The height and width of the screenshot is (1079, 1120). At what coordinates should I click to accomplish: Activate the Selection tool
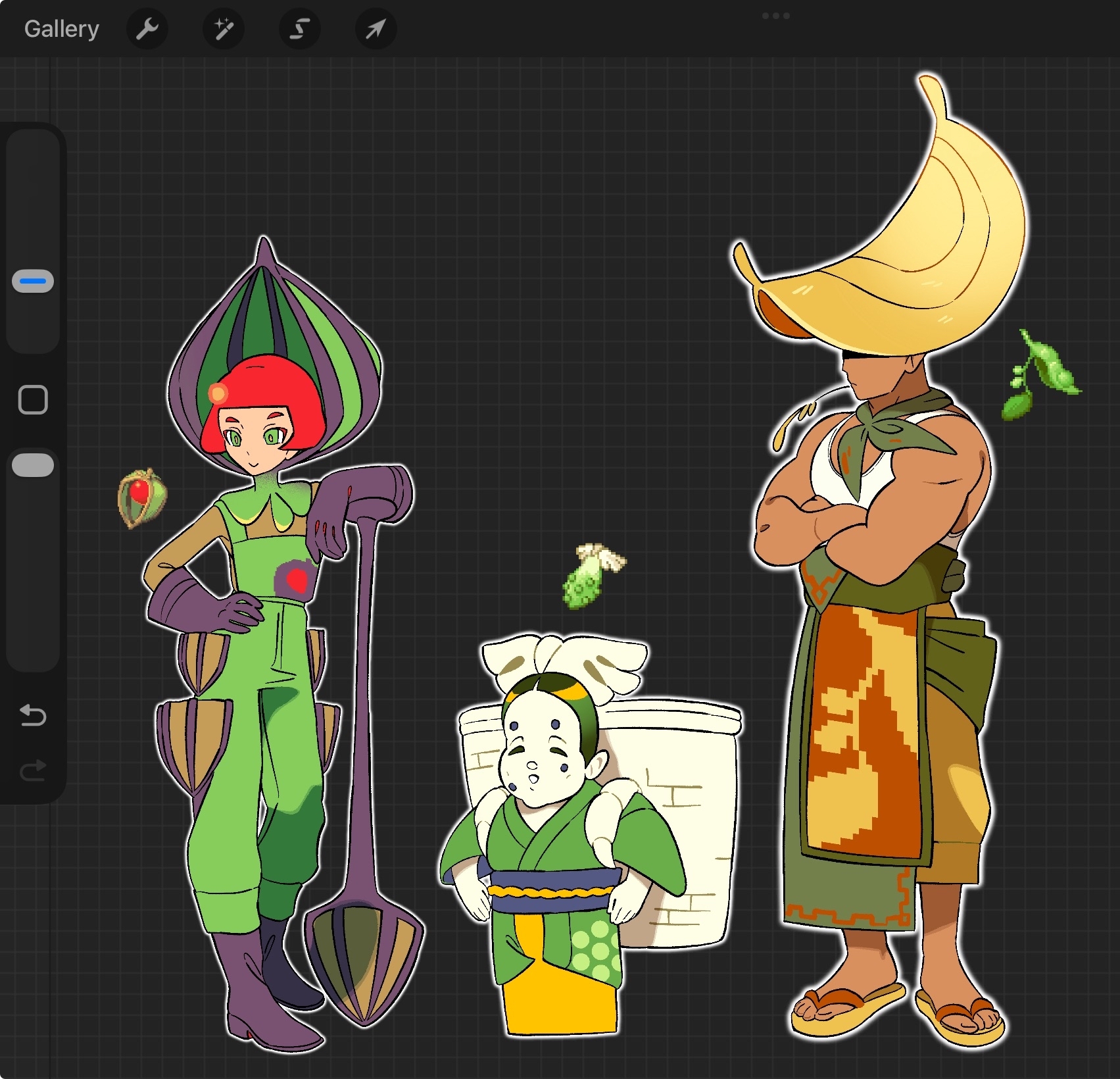[300, 29]
